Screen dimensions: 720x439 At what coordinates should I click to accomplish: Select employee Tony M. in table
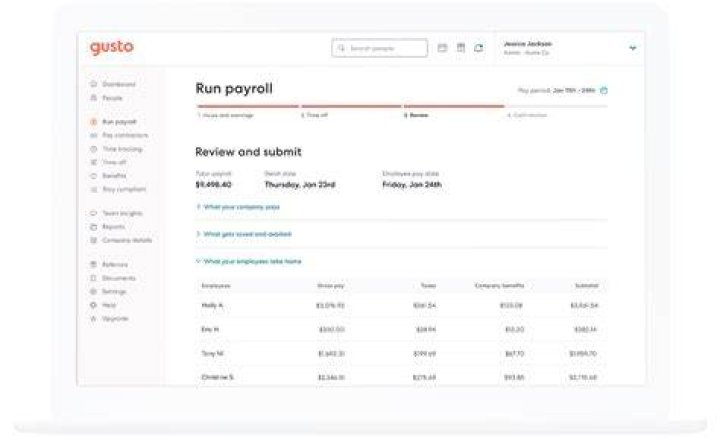[x=212, y=354]
